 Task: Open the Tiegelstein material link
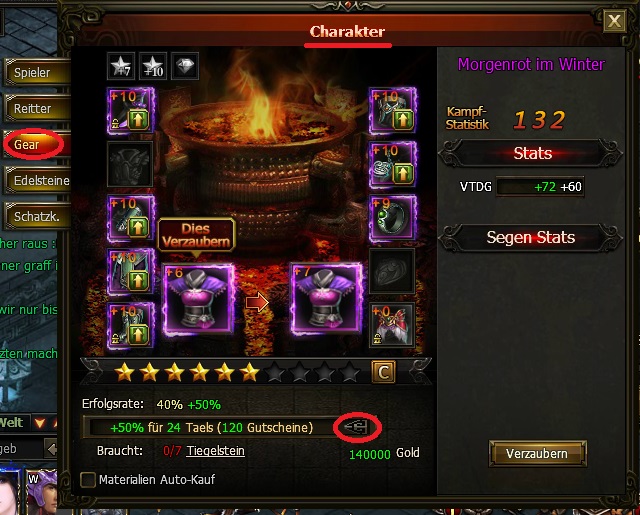pyautogui.click(x=216, y=451)
